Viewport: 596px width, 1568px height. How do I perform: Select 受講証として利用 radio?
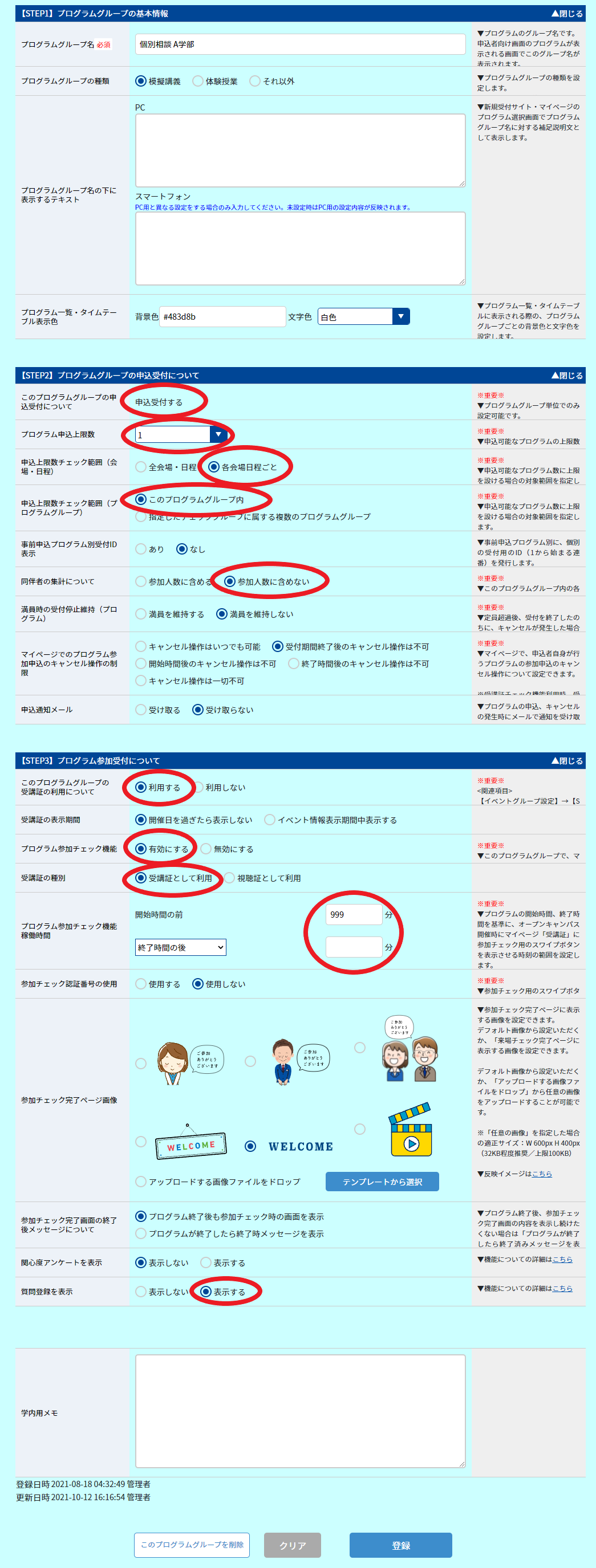click(141, 878)
